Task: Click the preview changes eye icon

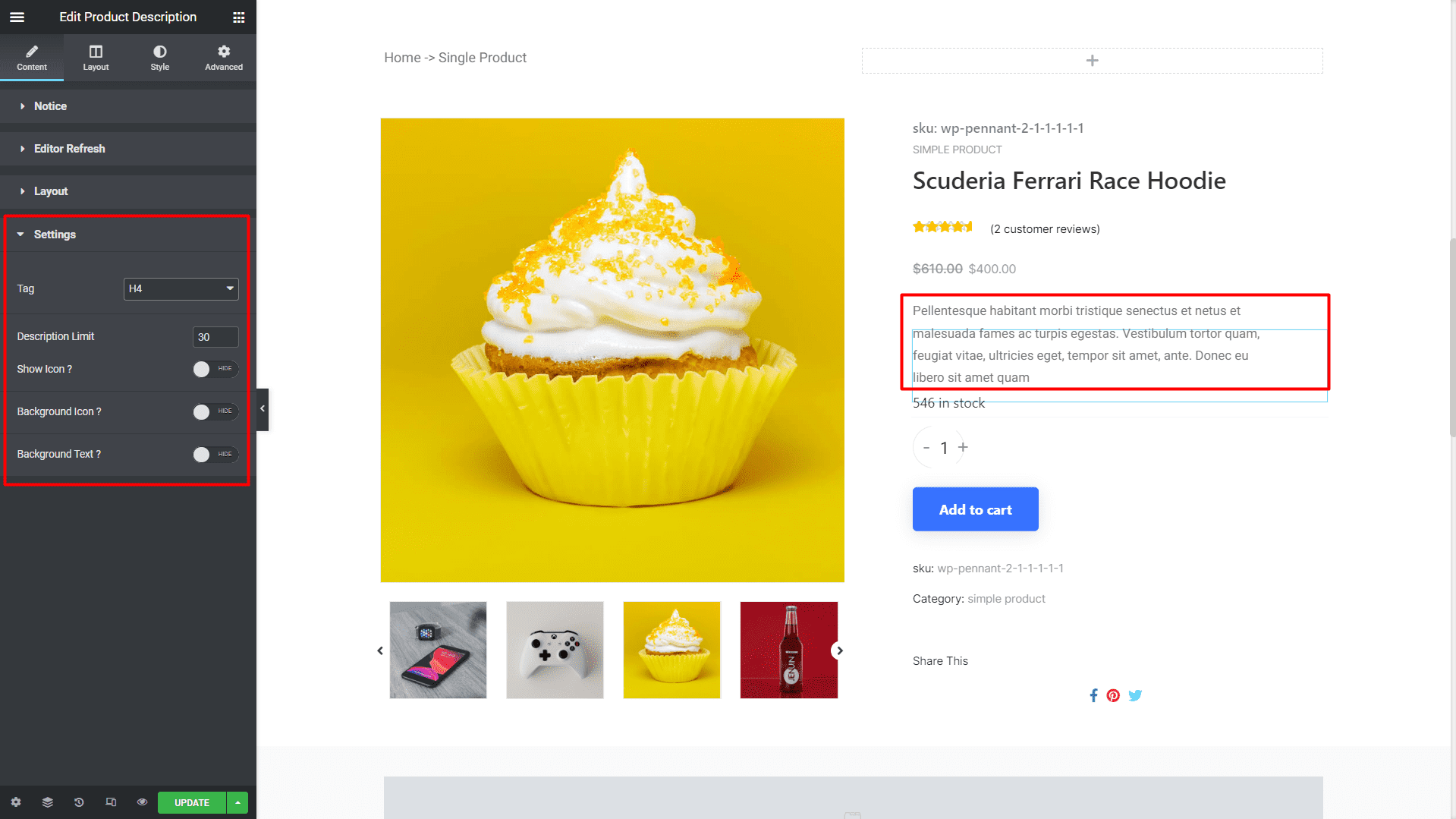Action: point(142,802)
